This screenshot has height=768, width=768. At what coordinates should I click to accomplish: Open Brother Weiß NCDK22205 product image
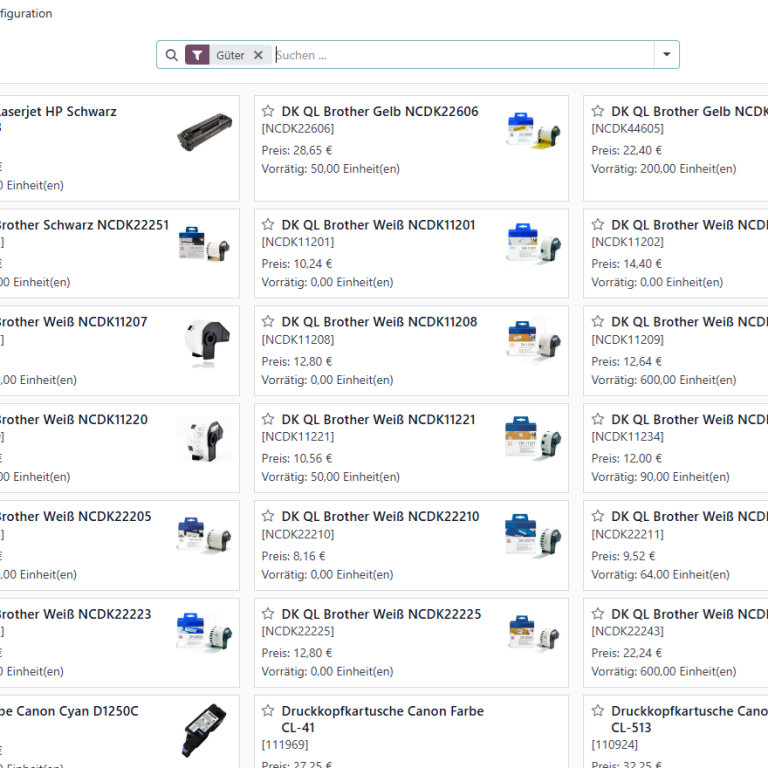pos(204,534)
